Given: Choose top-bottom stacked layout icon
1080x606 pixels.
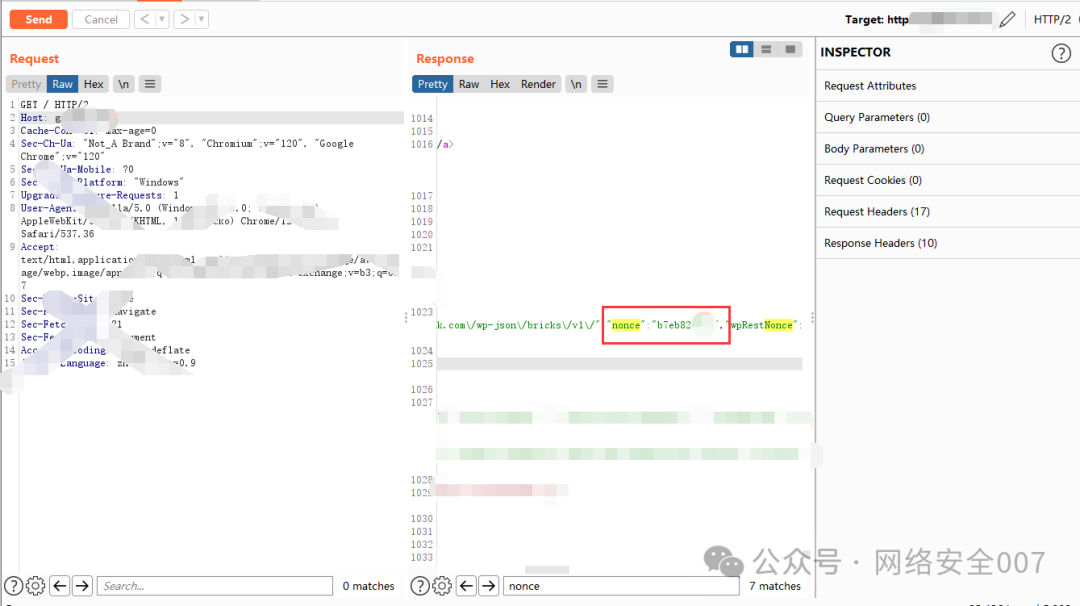Looking at the screenshot, I should click(766, 50).
